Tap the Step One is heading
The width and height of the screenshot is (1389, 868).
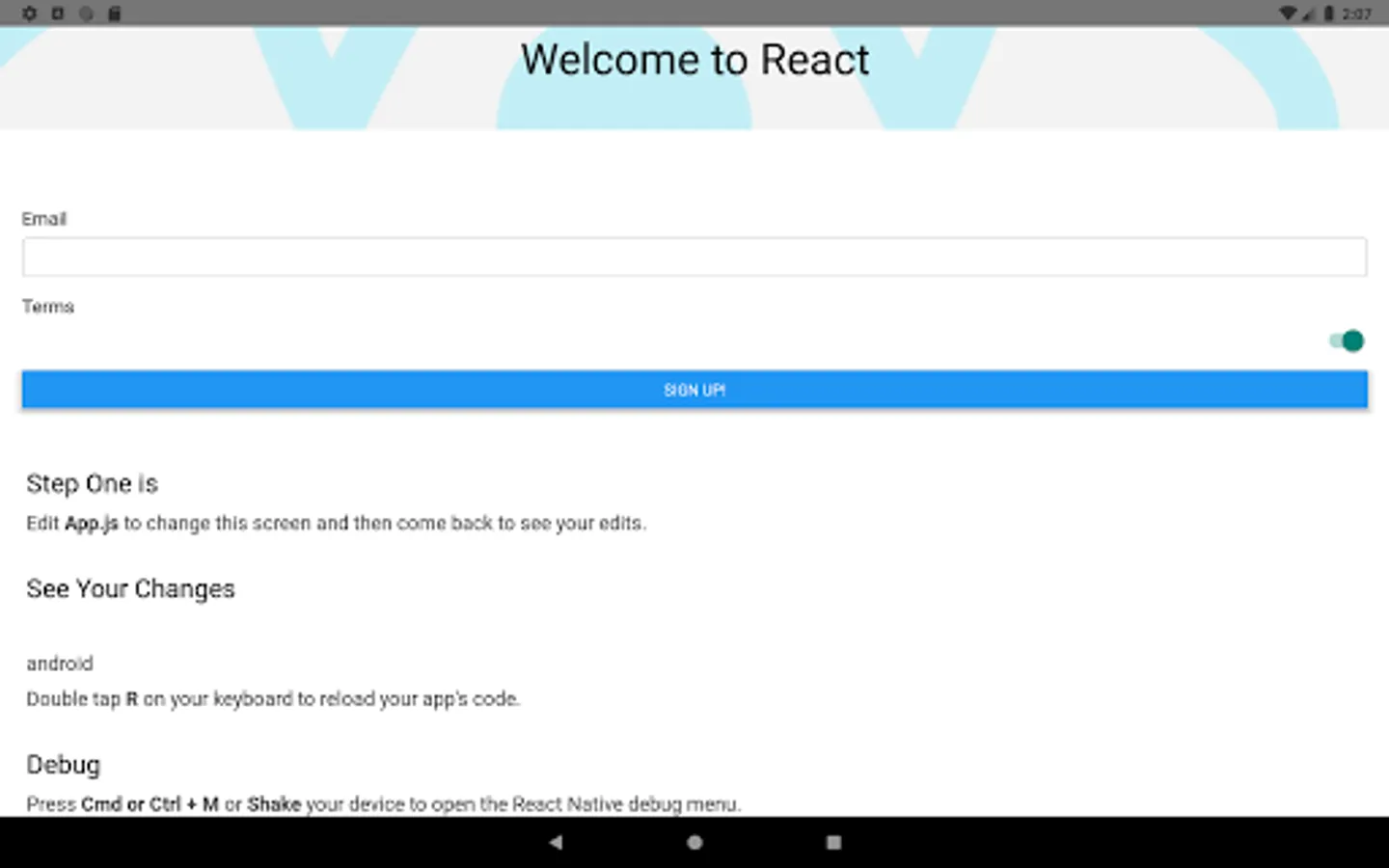click(x=93, y=483)
